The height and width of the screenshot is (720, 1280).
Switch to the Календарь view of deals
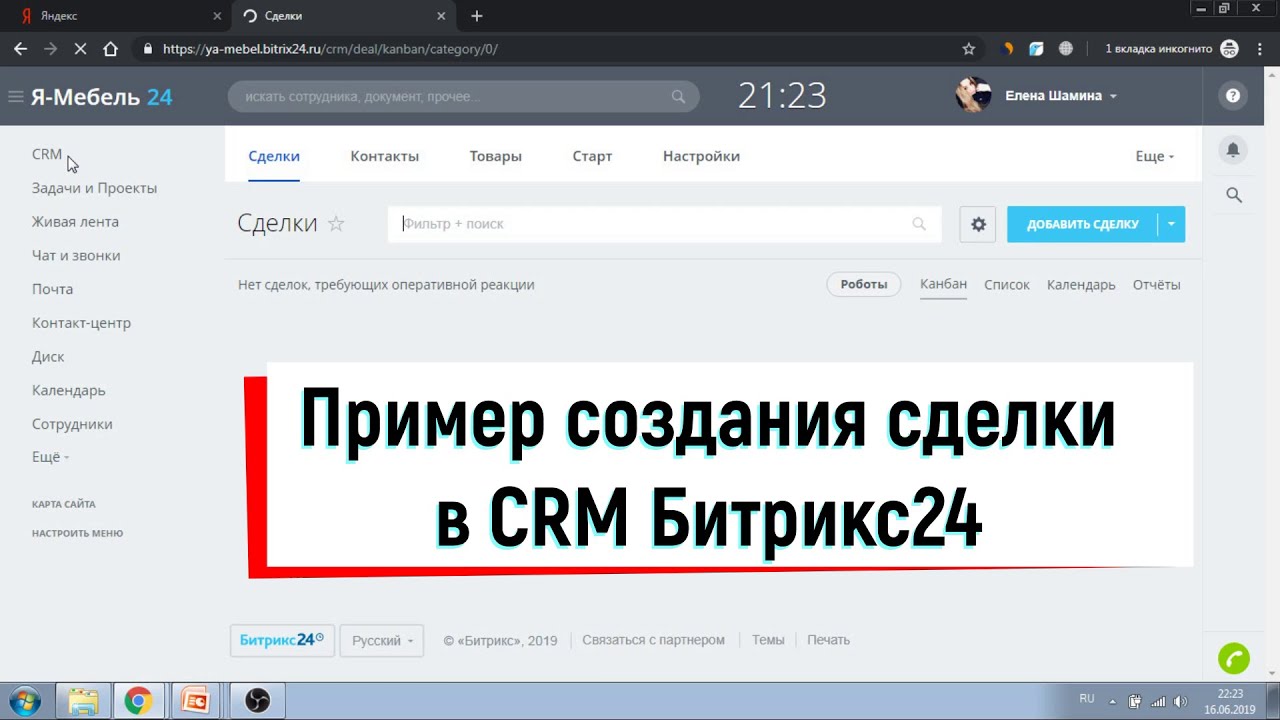tap(1081, 285)
